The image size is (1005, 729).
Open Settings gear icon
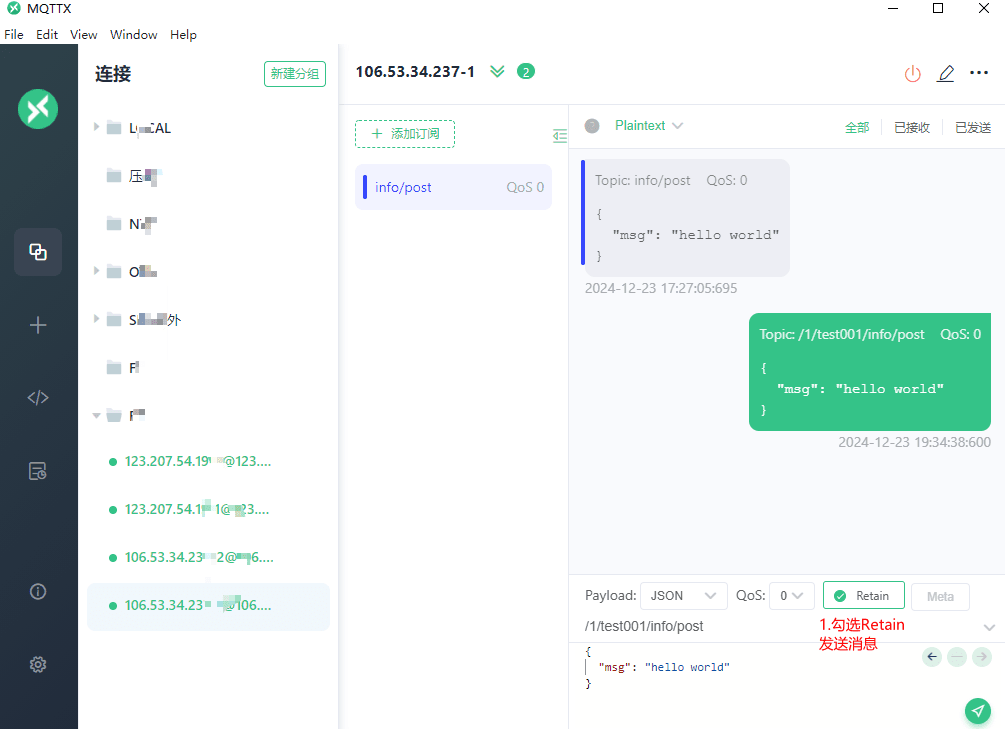tap(38, 664)
